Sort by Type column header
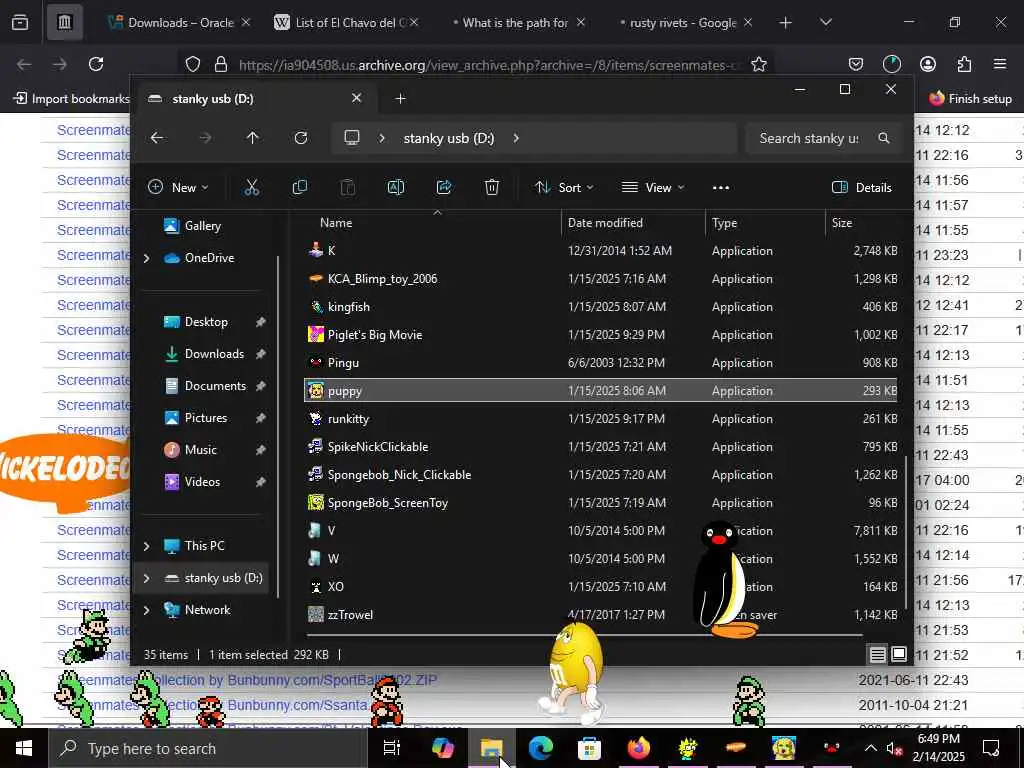1024x768 pixels. 724,223
